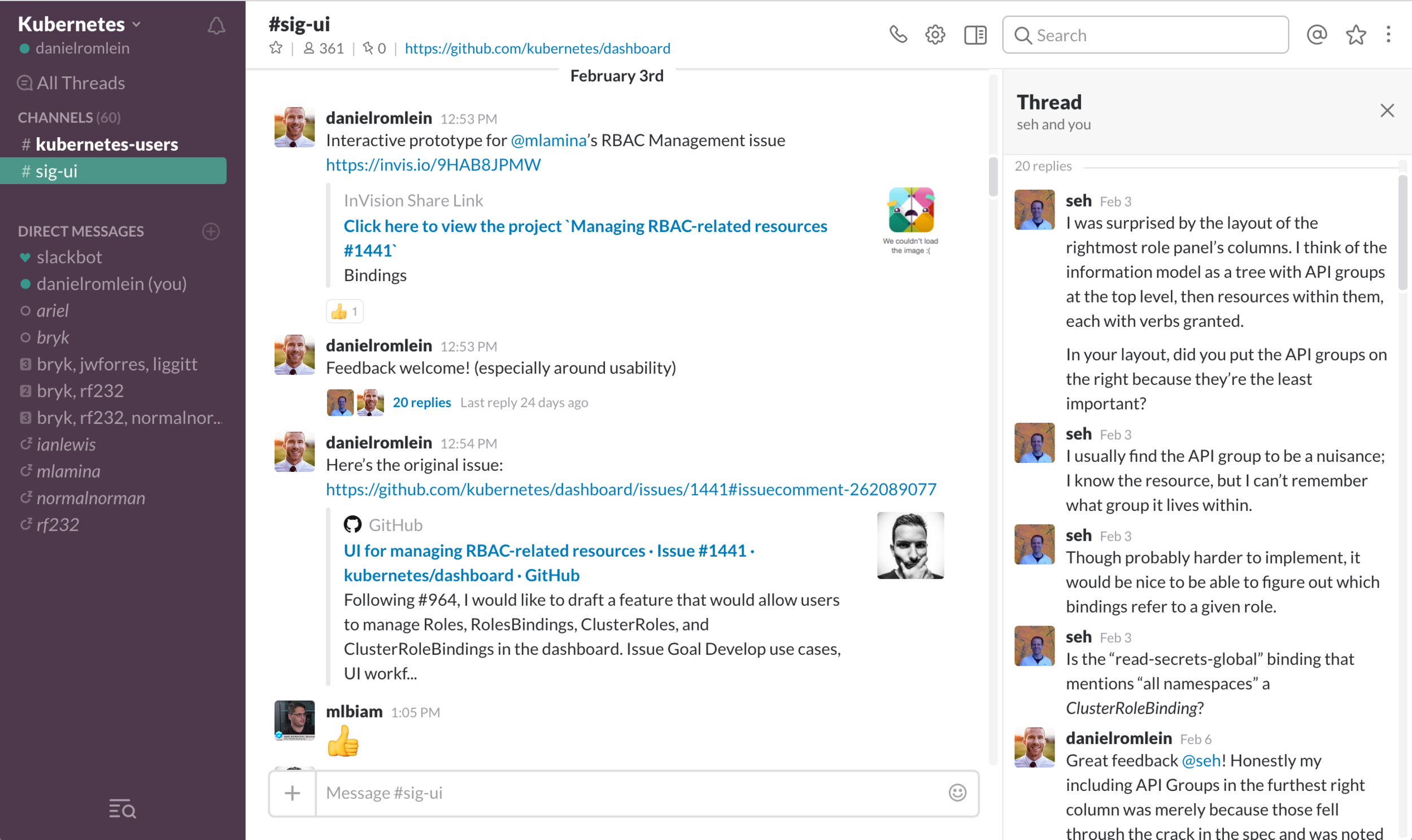The width and height of the screenshot is (1412, 840).
Task: Open recent mentions with the @ icon
Action: [1317, 34]
